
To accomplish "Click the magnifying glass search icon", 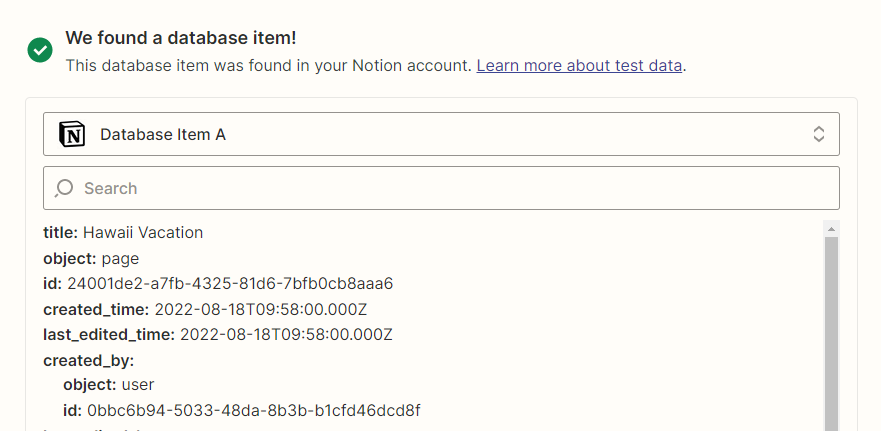I will click(64, 188).
